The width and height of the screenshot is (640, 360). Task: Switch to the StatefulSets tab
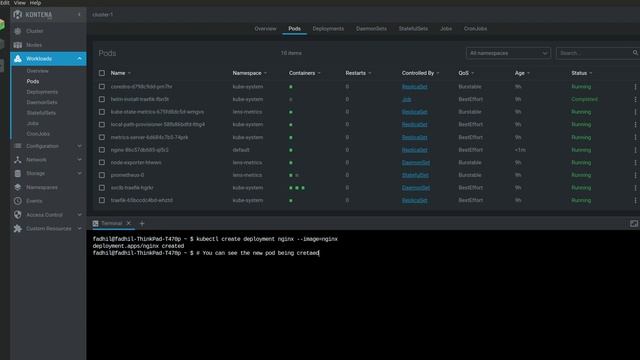click(x=413, y=29)
